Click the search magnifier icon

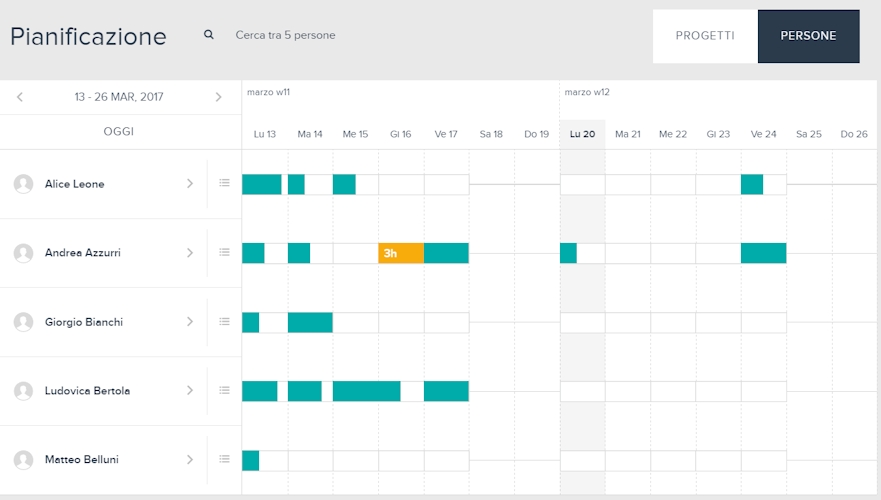(x=209, y=35)
